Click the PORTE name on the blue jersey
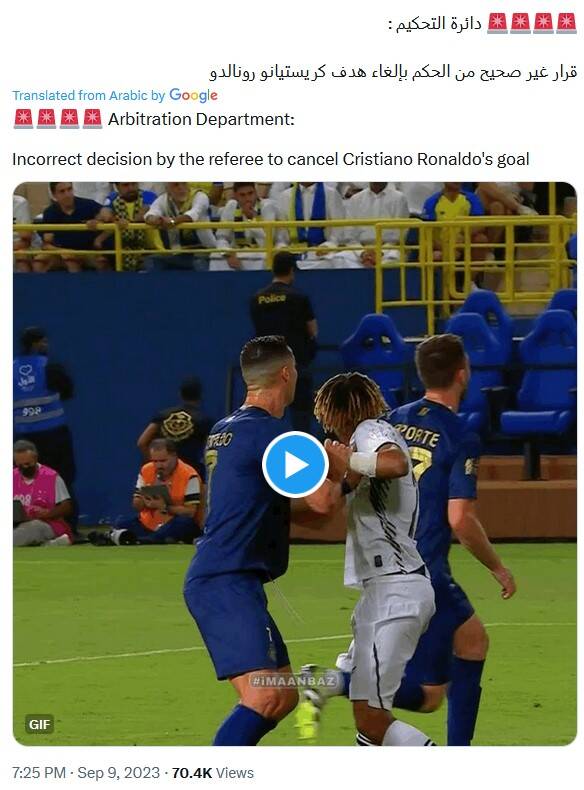This screenshot has width=584, height=790. tap(417, 436)
